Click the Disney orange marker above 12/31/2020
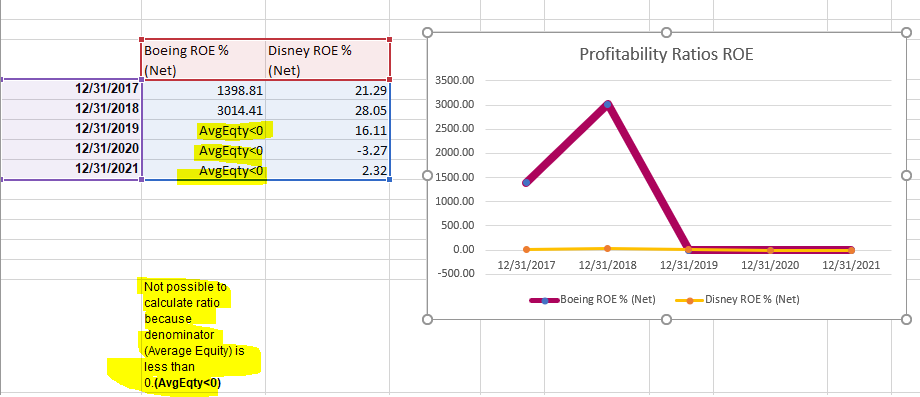This screenshot has width=920, height=397. 770,250
